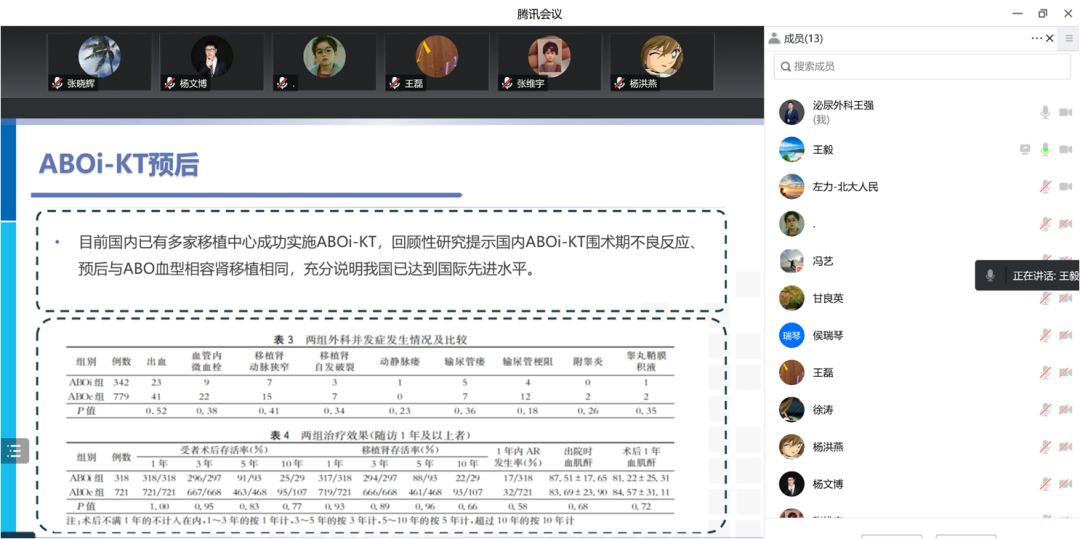Click 侯瑞琴's disabled camera icon
This screenshot has height=539, width=1080.
pyautogui.click(x=1066, y=335)
